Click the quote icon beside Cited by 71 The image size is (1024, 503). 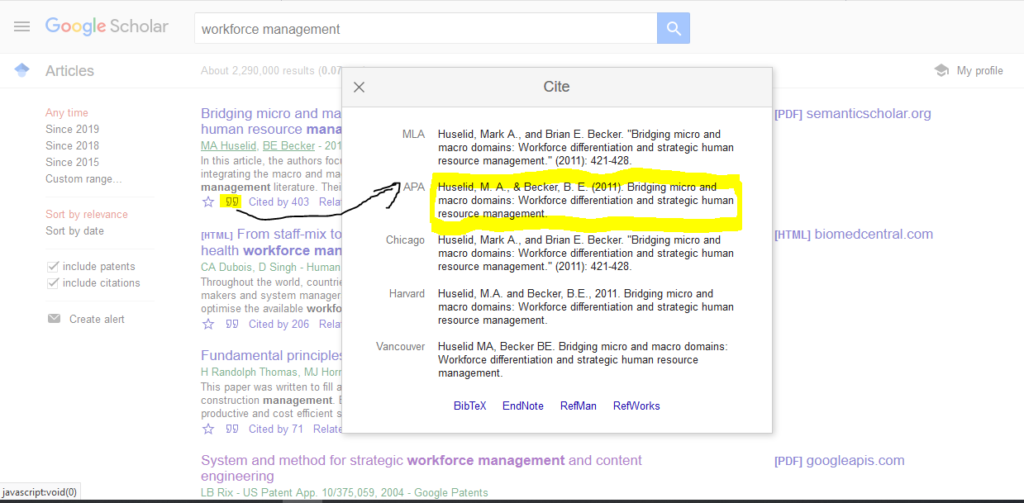(x=231, y=429)
